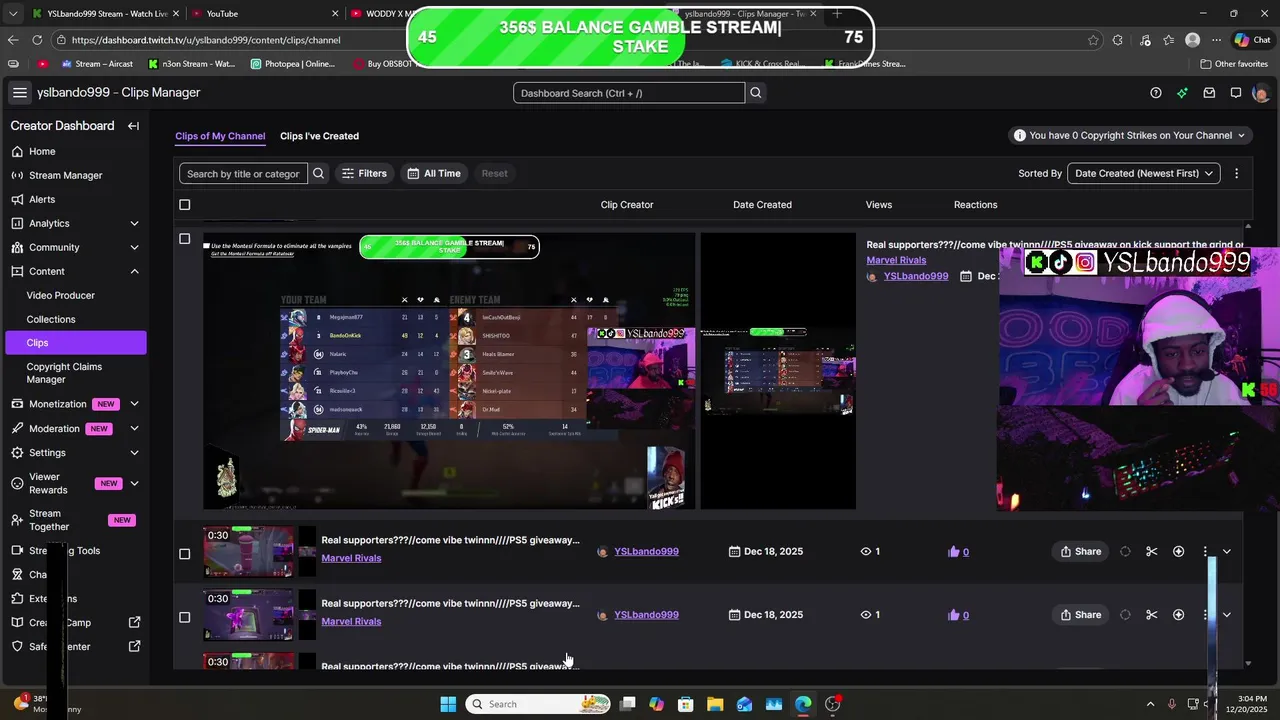Image resolution: width=1280 pixels, height=720 pixels.
Task: Focus the Search by title or category field
Action: pos(243,173)
